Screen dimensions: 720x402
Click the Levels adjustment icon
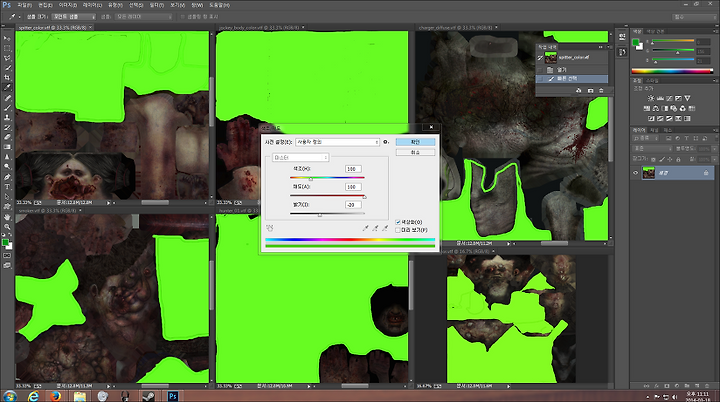click(x=660, y=98)
